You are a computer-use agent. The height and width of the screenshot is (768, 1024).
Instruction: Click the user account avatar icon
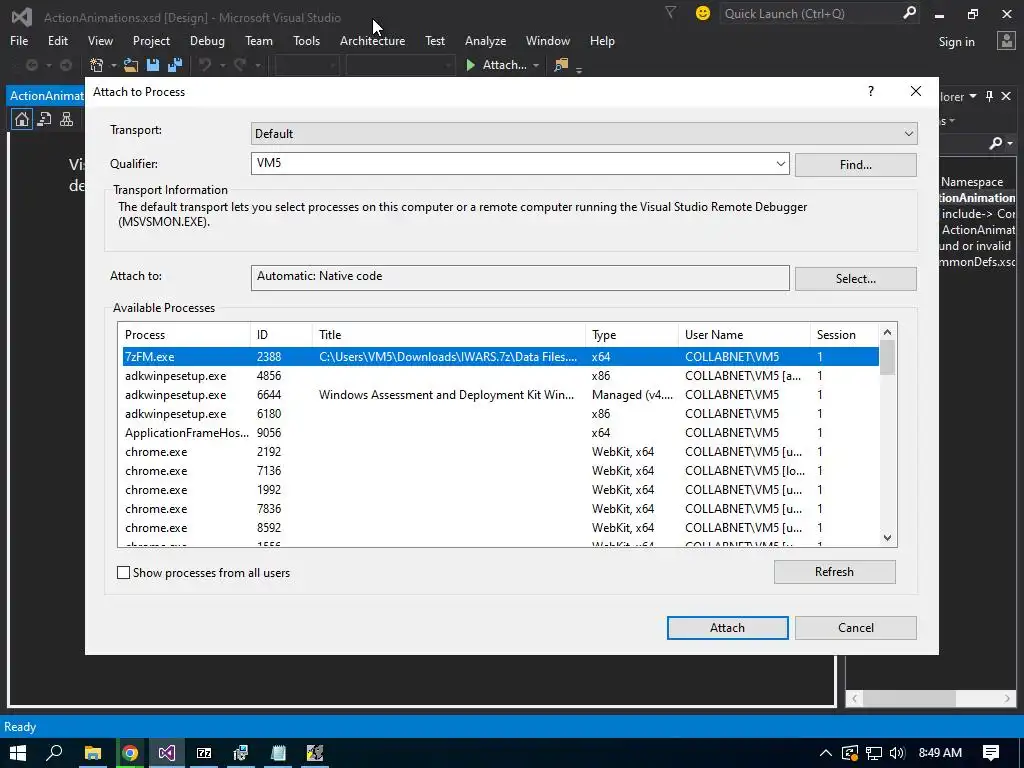pyautogui.click(x=1006, y=41)
